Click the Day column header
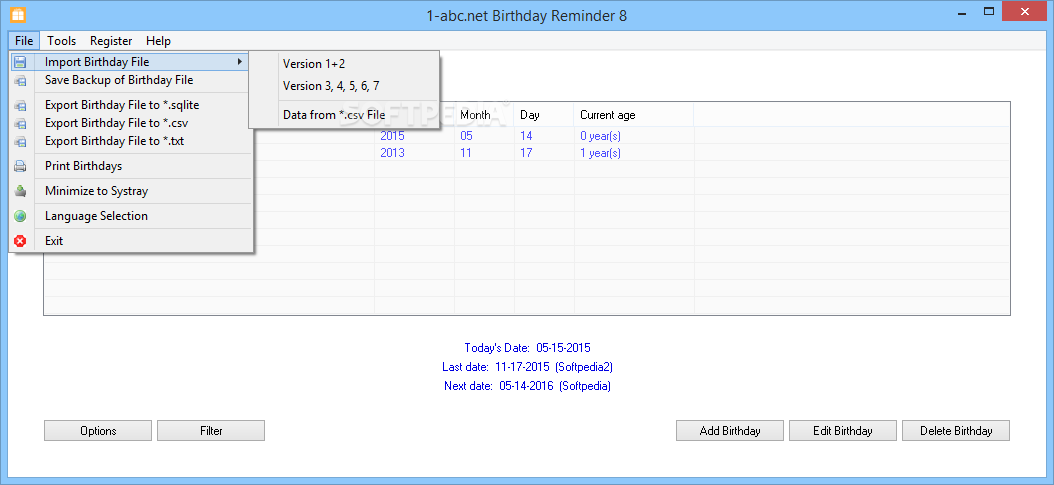The image size is (1054, 485). point(544,115)
